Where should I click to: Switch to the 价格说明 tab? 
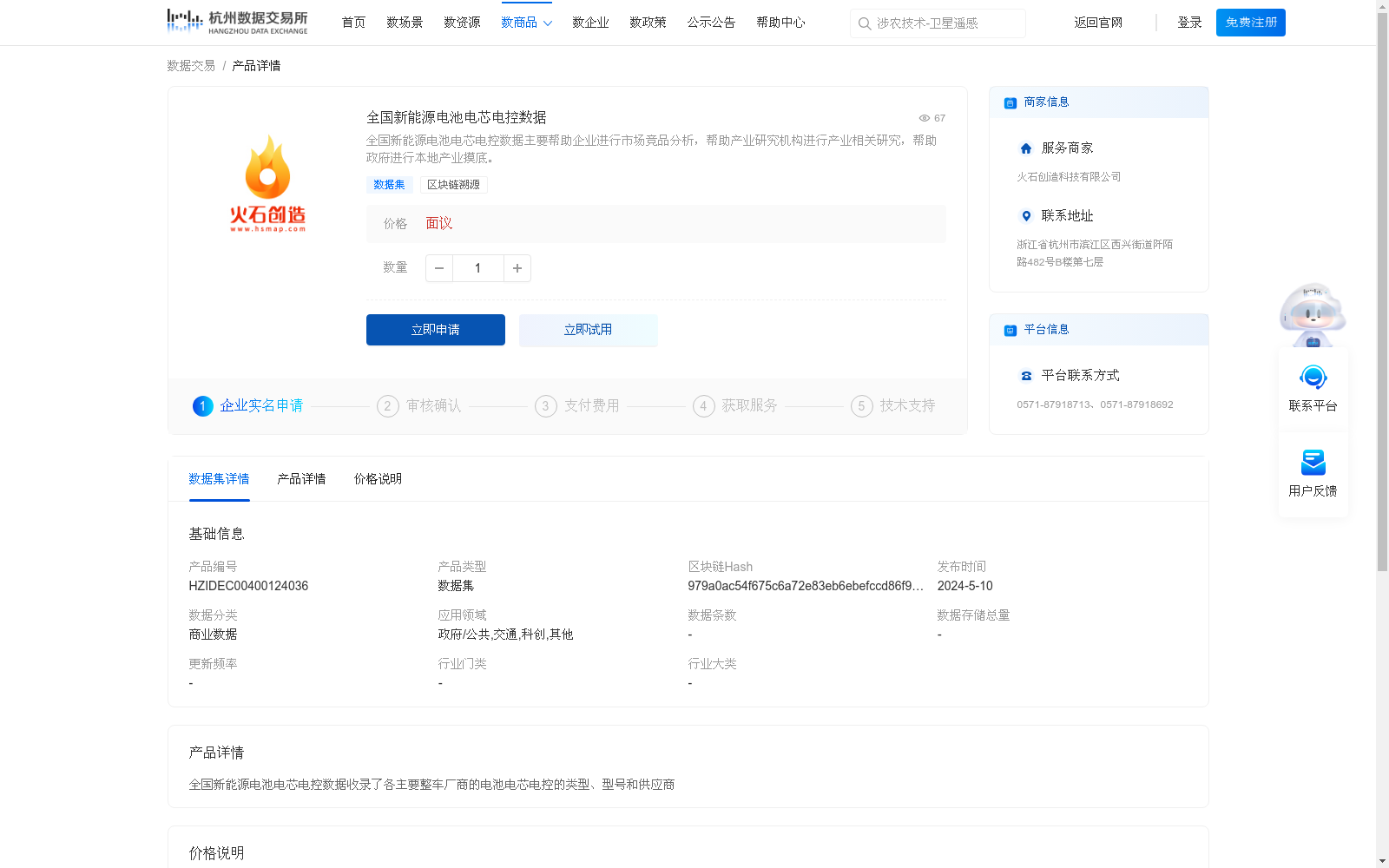click(x=378, y=479)
